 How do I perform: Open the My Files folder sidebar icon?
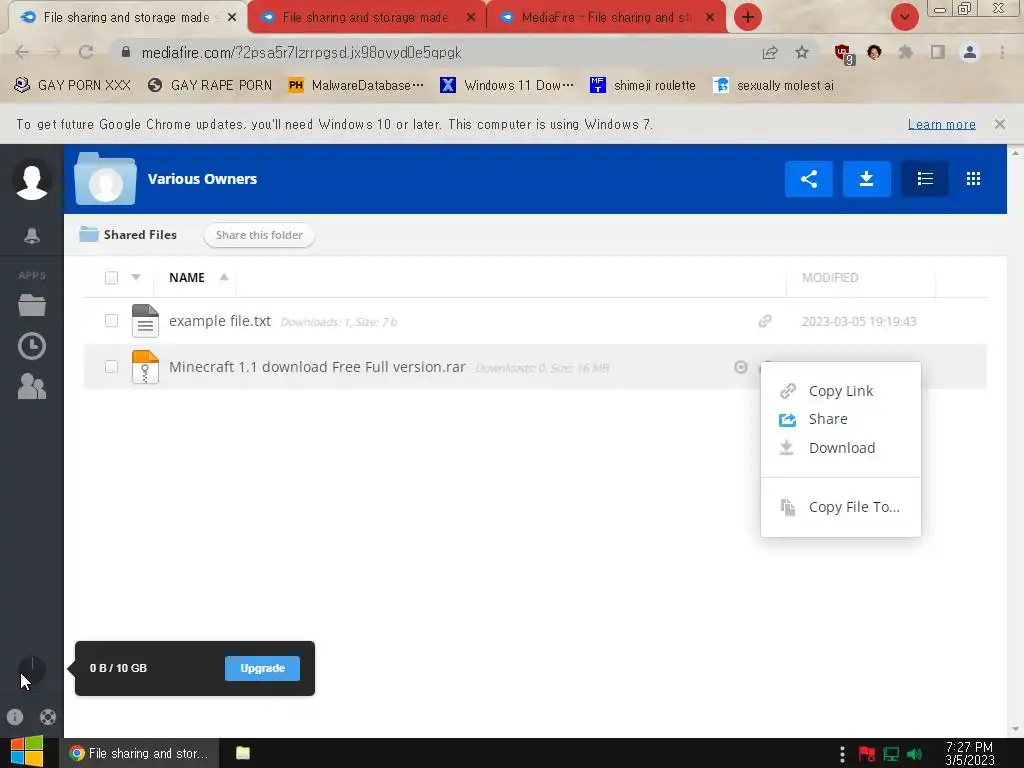coord(31,305)
